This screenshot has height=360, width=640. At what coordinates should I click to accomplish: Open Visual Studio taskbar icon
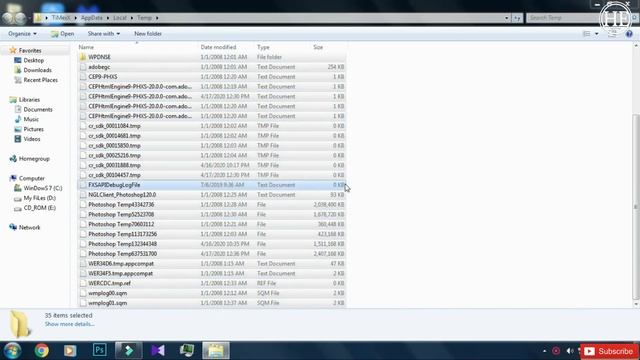(158, 351)
